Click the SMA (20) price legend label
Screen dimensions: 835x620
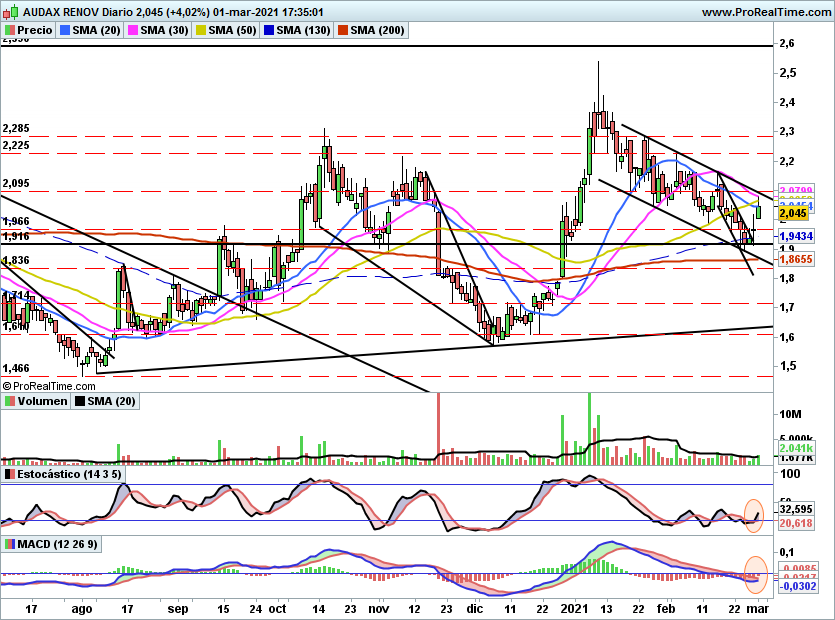96,30
